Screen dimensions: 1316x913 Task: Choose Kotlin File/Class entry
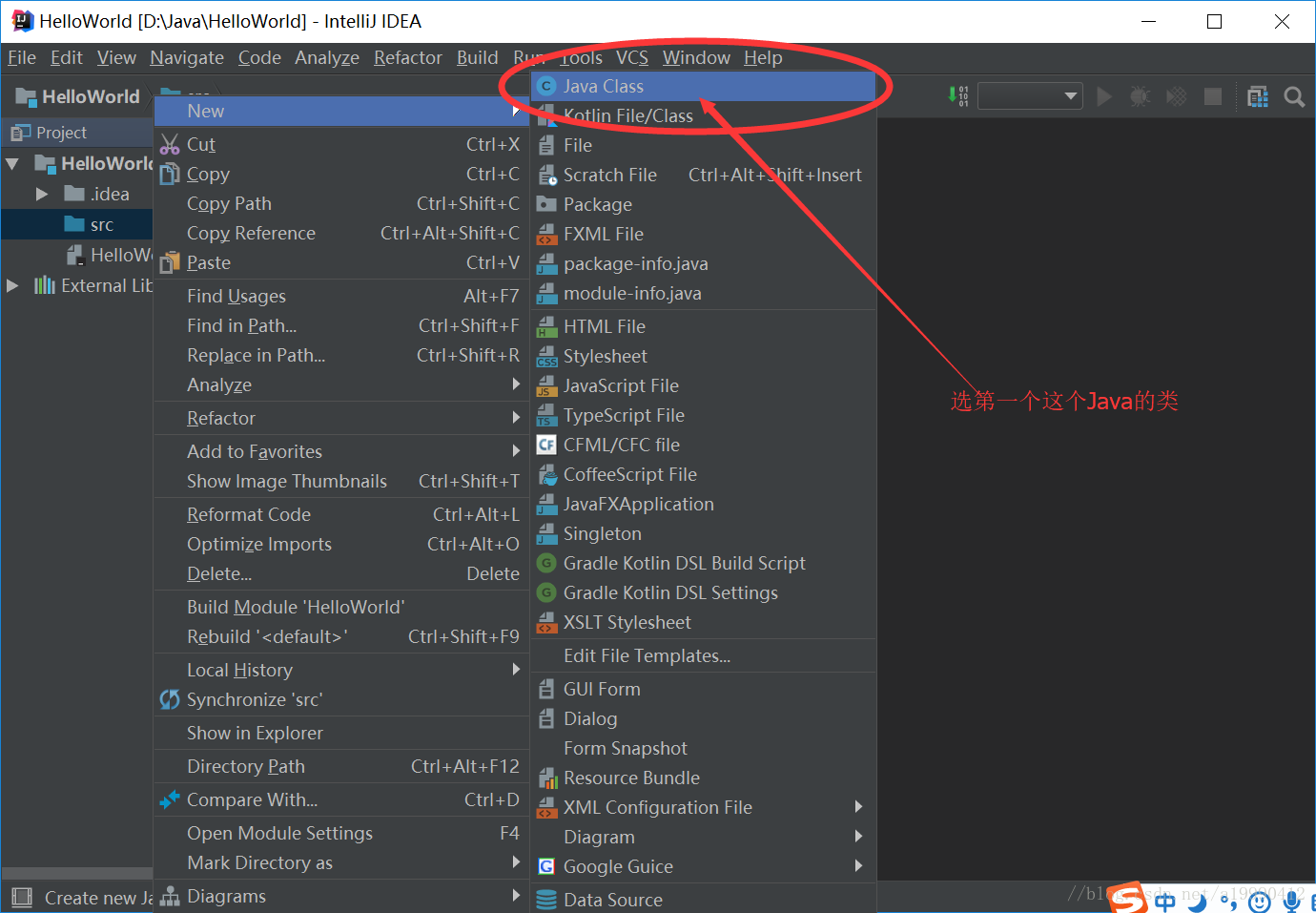coord(704,115)
